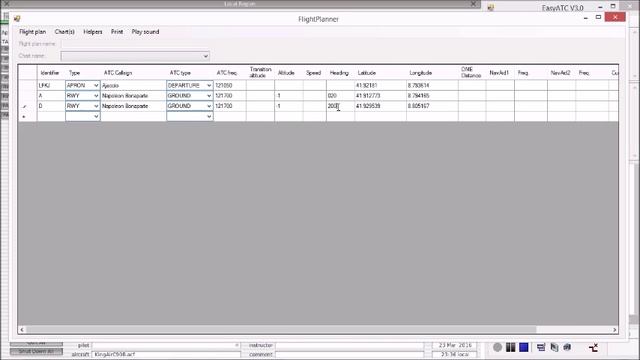Viewport: 640px width, 360px height.
Task: Select row D via its row header
Action: click(27, 106)
